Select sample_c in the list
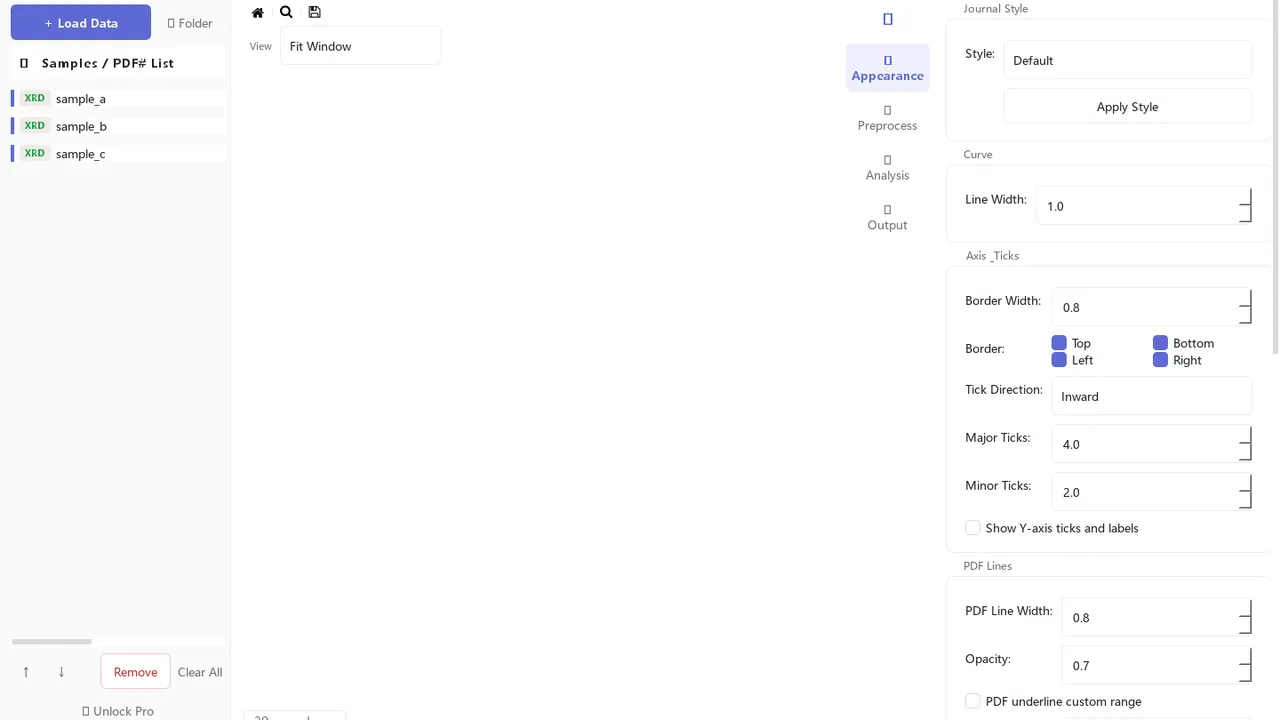This screenshot has width=1280, height=720. pyautogui.click(x=118, y=153)
